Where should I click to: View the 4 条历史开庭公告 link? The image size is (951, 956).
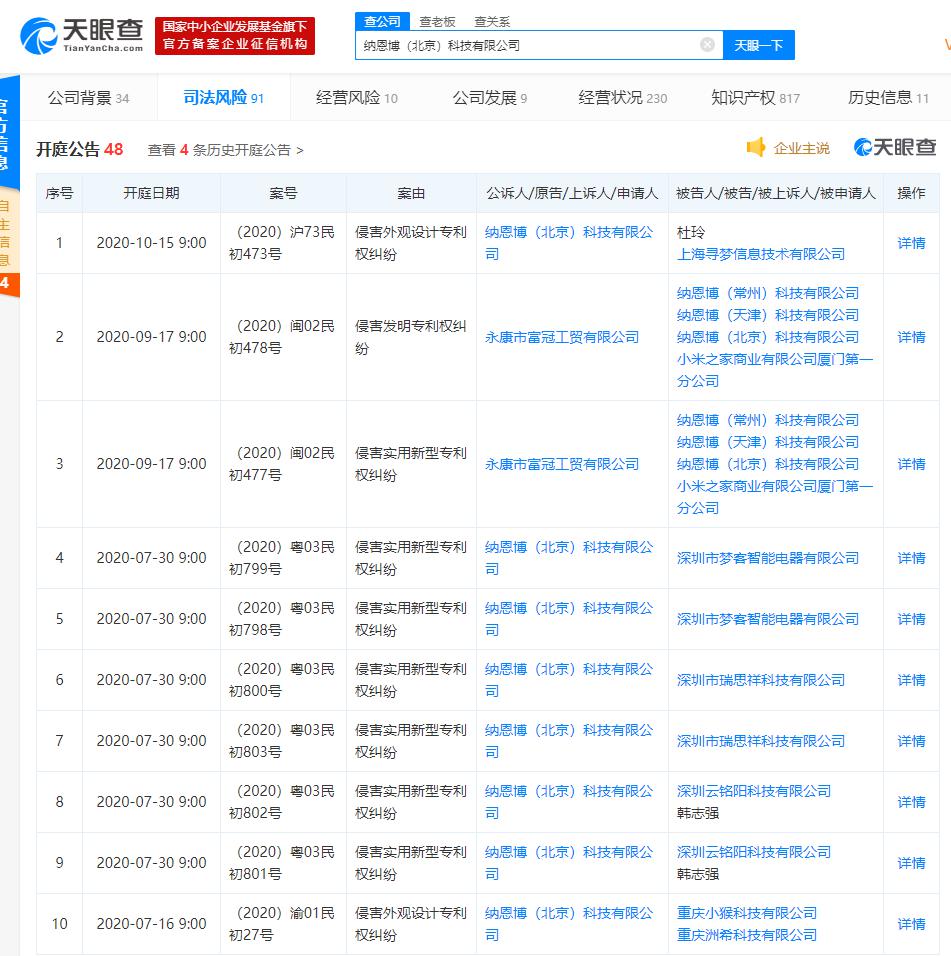tap(226, 150)
